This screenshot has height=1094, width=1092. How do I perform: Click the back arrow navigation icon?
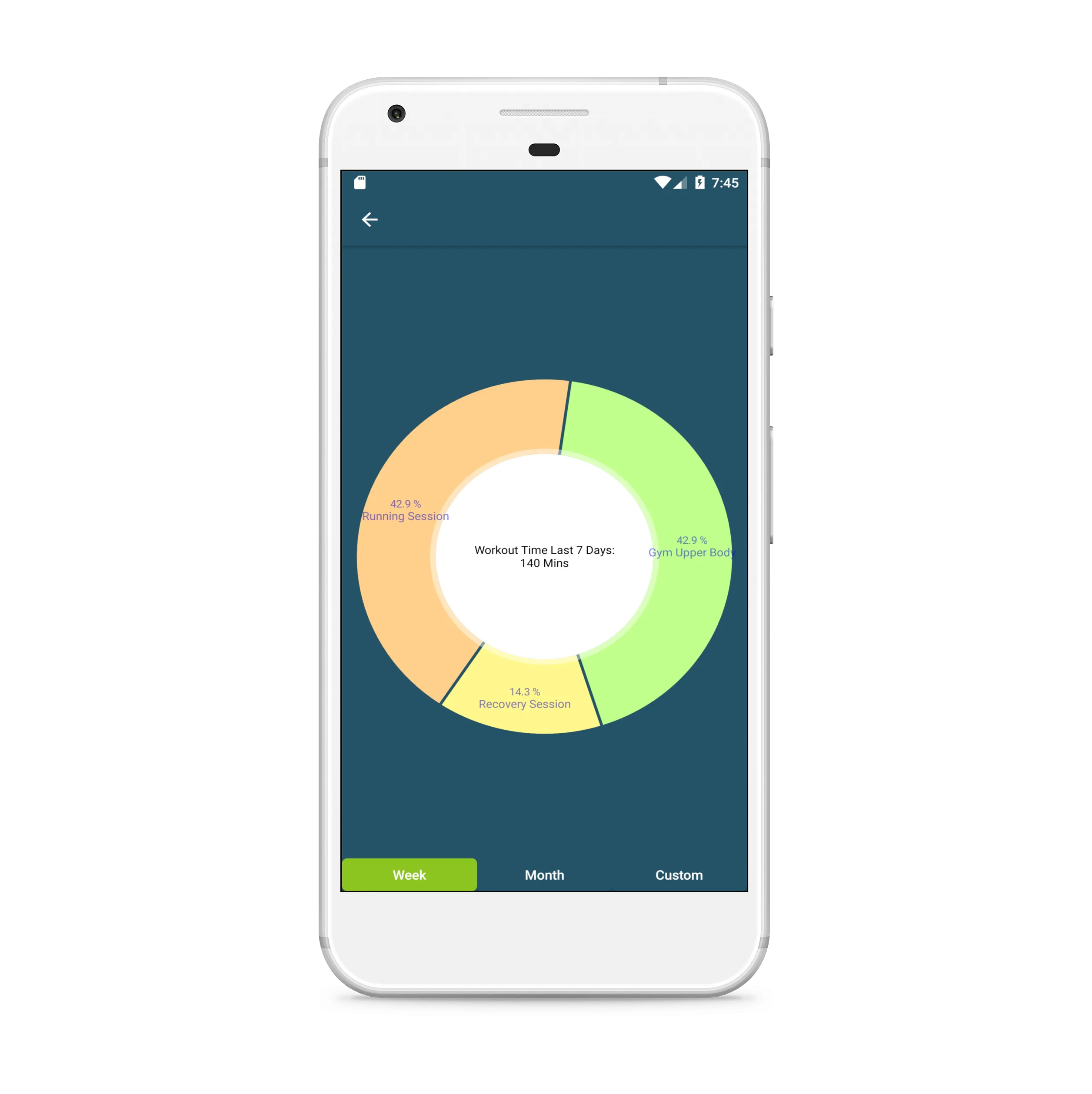pyautogui.click(x=370, y=220)
